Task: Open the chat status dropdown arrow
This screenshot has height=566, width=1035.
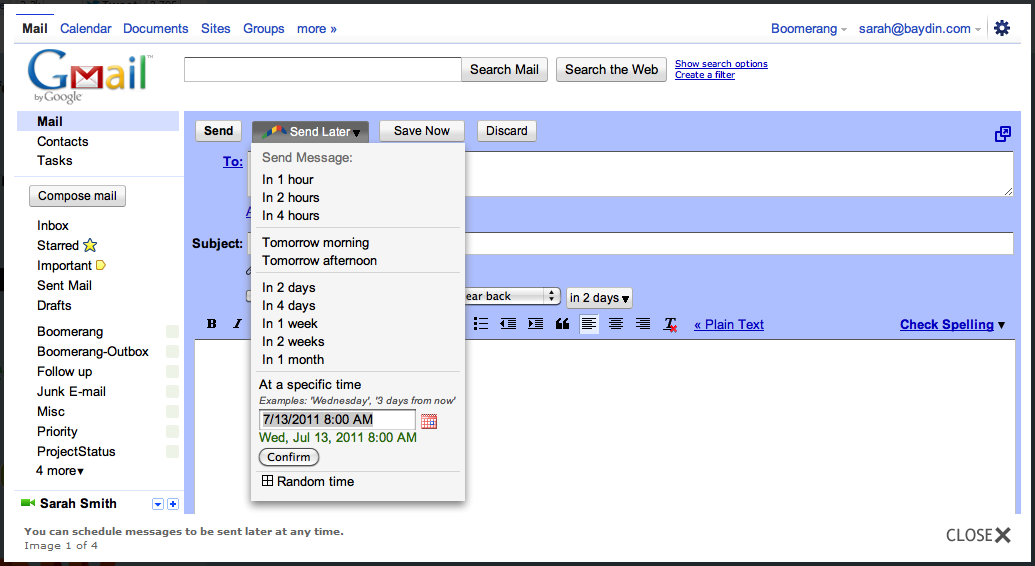Action: (x=158, y=504)
